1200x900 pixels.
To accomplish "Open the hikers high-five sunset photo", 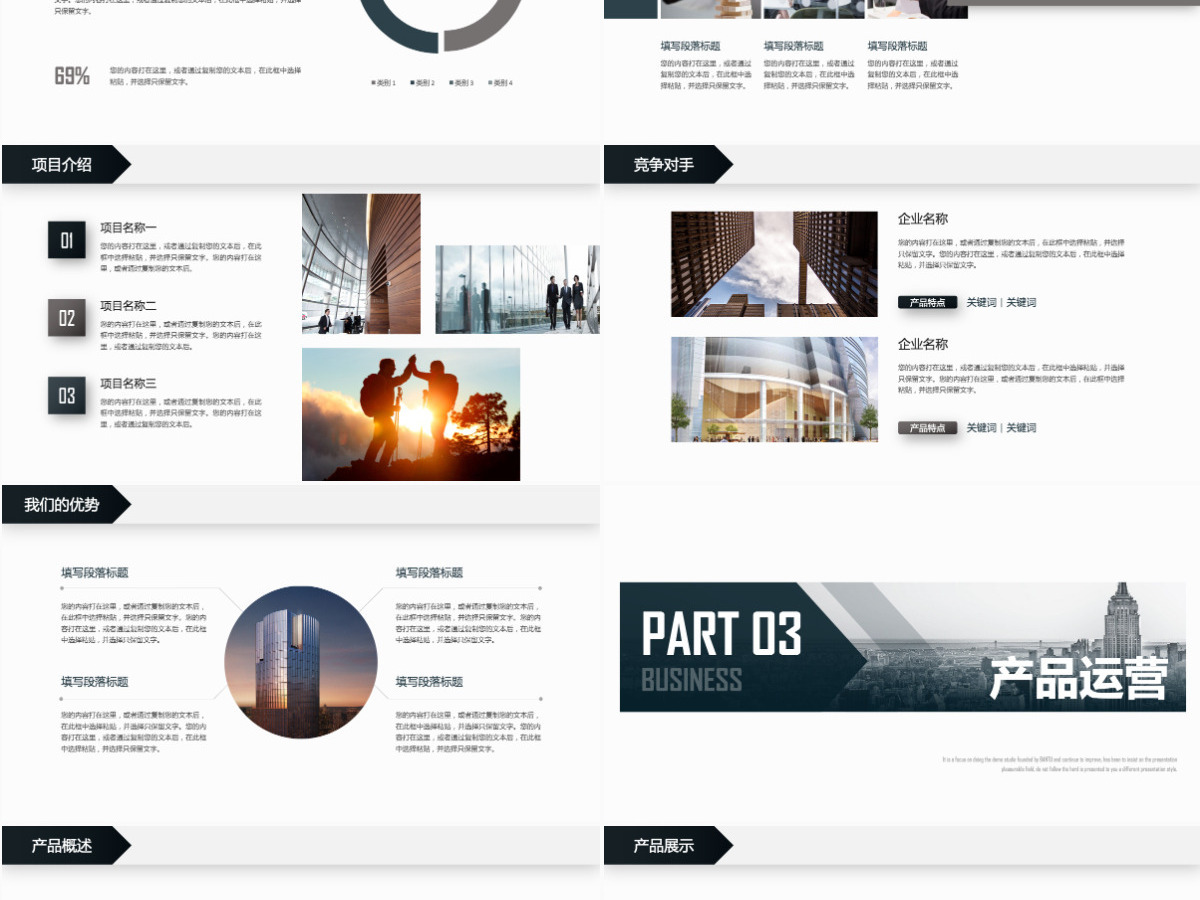I will click(411, 414).
